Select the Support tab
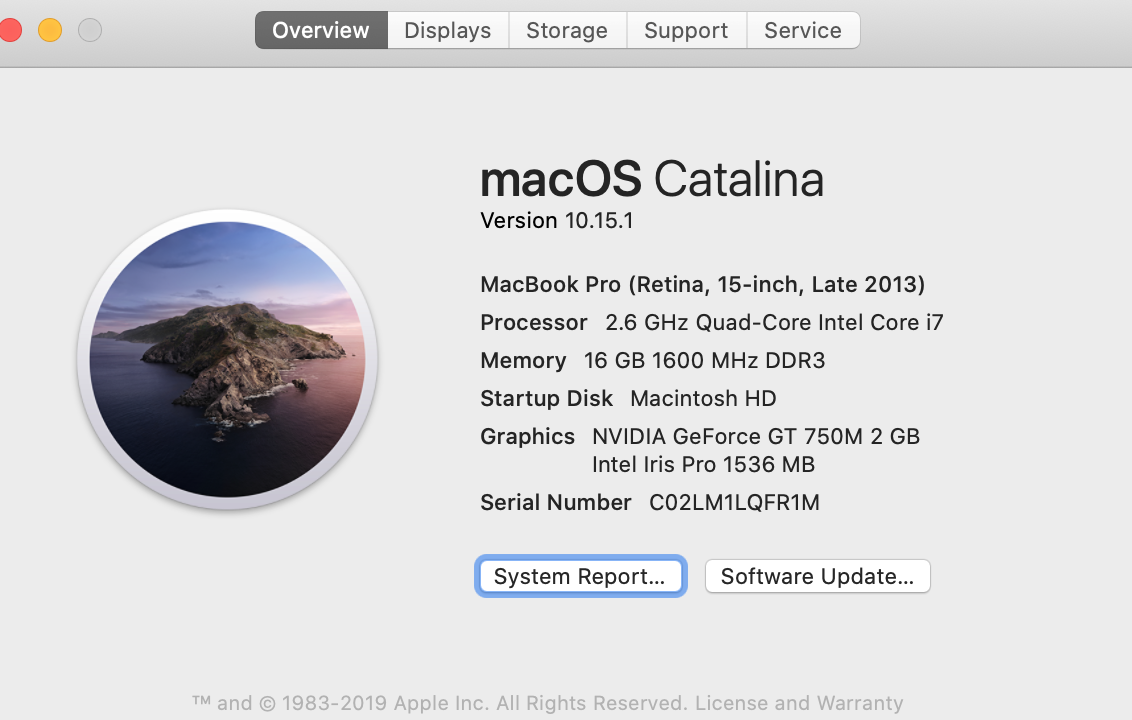This screenshot has width=1132, height=720. pos(685,31)
